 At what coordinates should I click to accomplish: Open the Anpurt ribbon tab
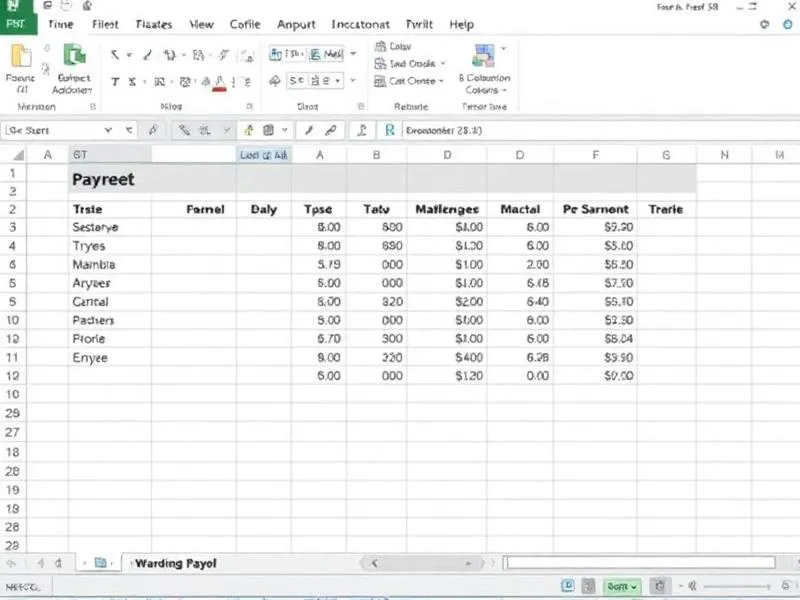click(x=296, y=24)
